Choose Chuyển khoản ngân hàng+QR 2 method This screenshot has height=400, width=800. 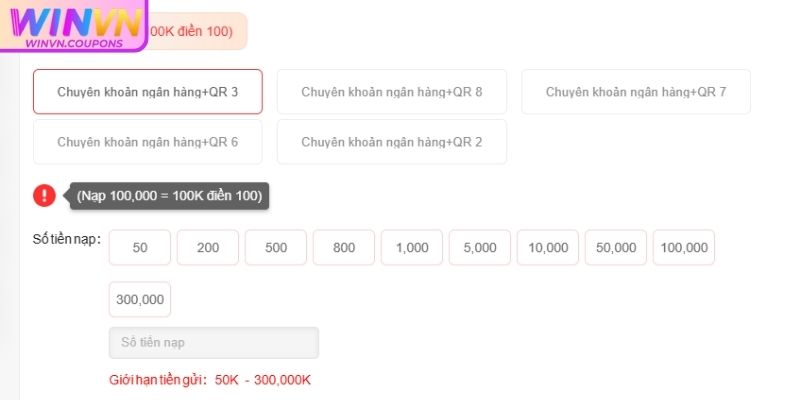(392, 142)
